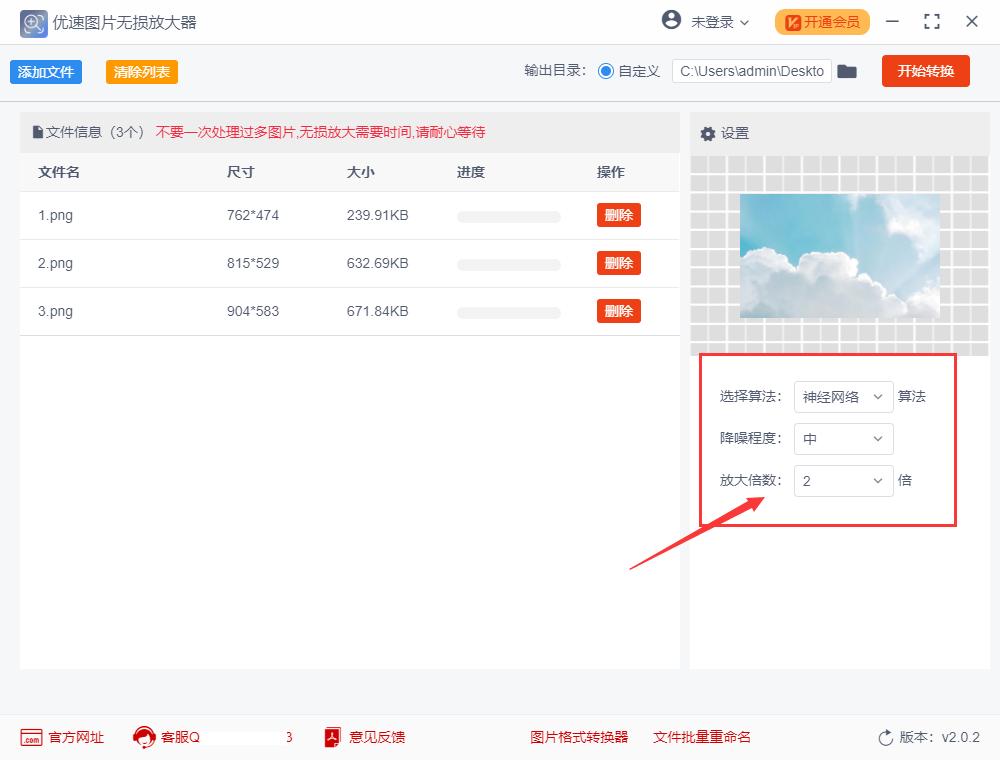Click the 意见反馈 feedback document icon

point(331,737)
